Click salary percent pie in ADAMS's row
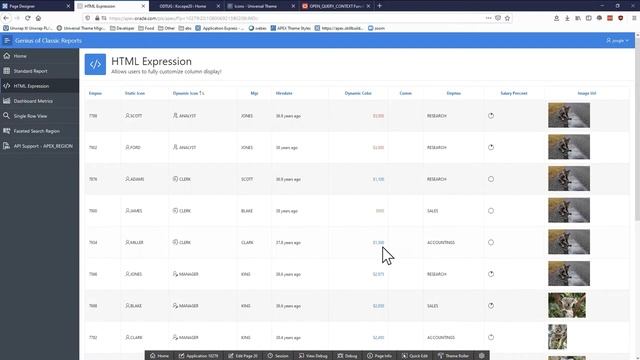The height and width of the screenshot is (360, 640). [491, 179]
